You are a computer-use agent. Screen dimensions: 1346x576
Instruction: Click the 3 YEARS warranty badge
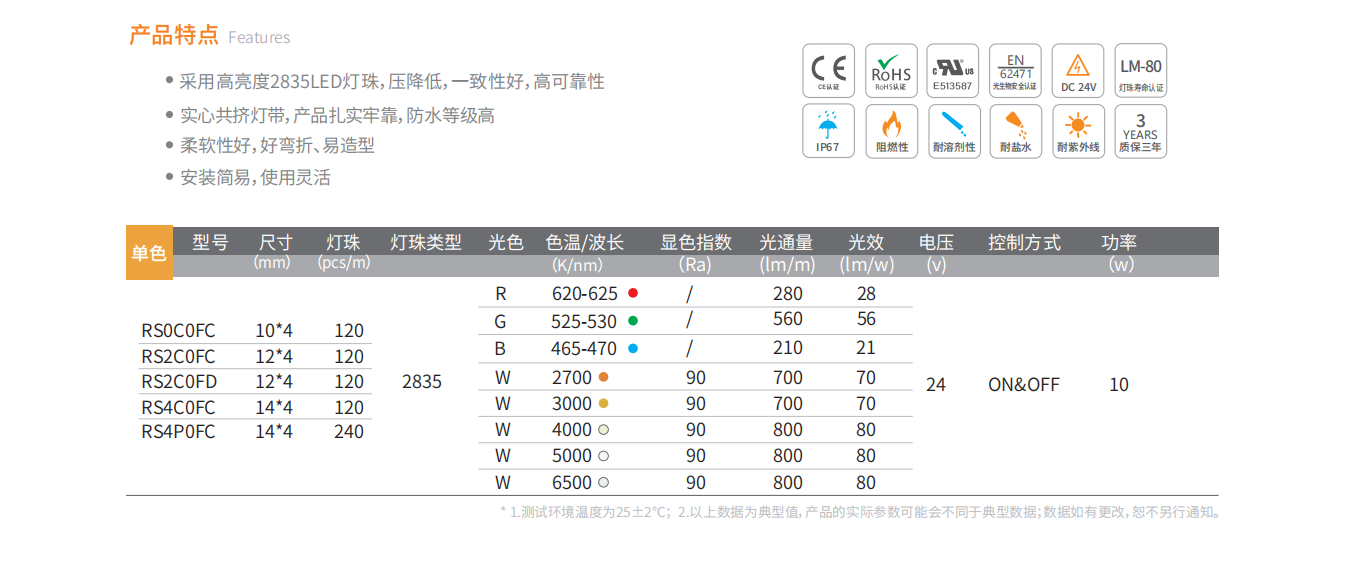[1140, 131]
